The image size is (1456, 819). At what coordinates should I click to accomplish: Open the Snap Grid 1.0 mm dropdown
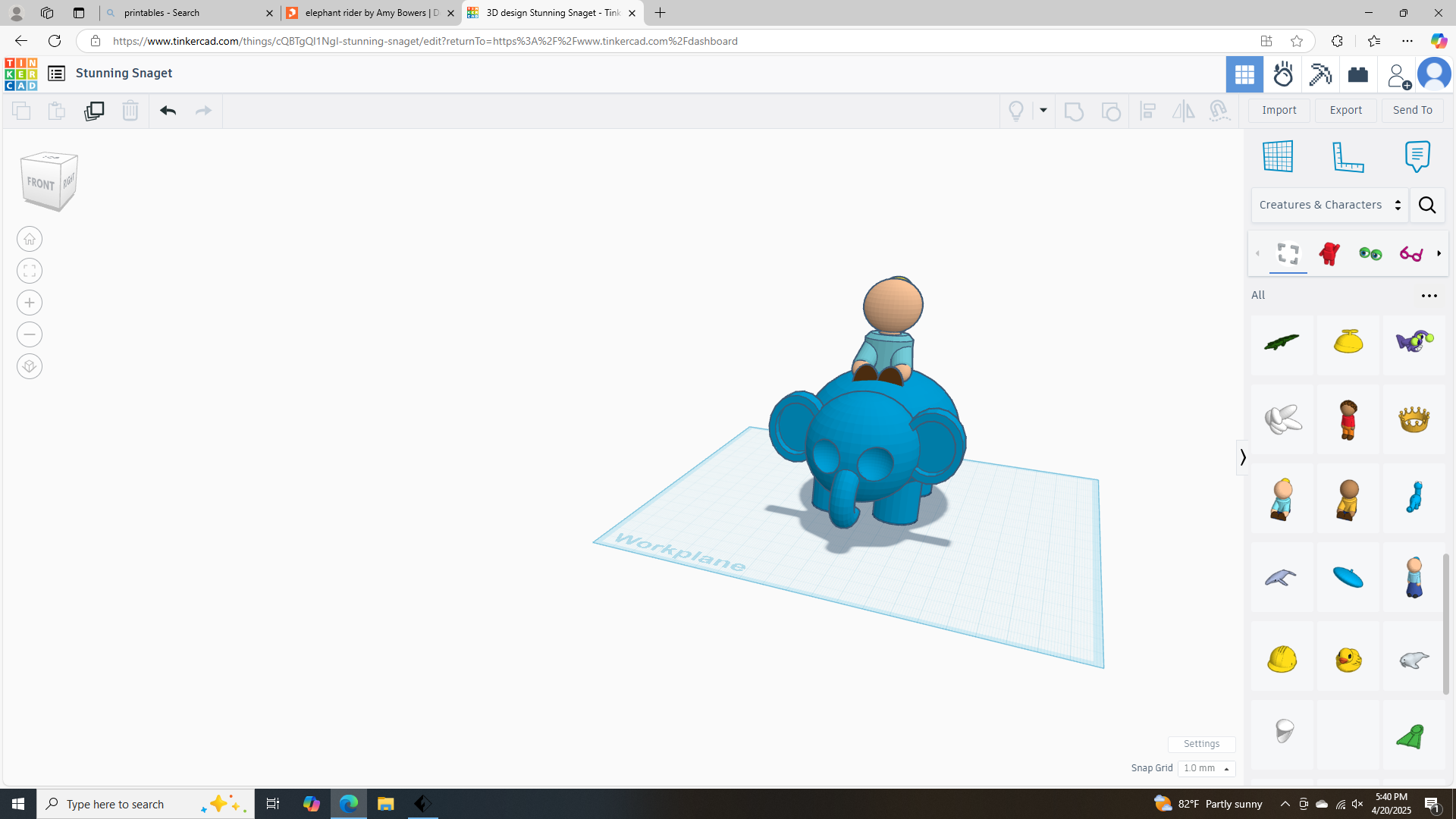(1207, 768)
